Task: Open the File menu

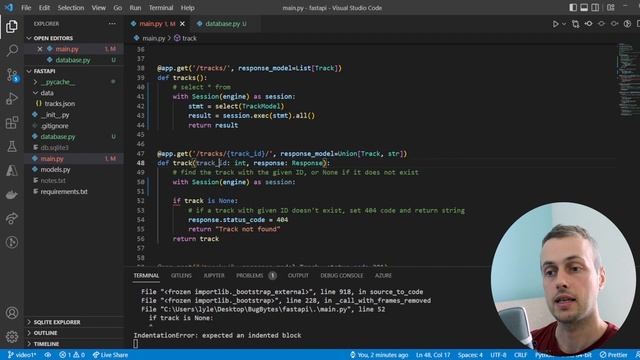Action: (x=26, y=8)
